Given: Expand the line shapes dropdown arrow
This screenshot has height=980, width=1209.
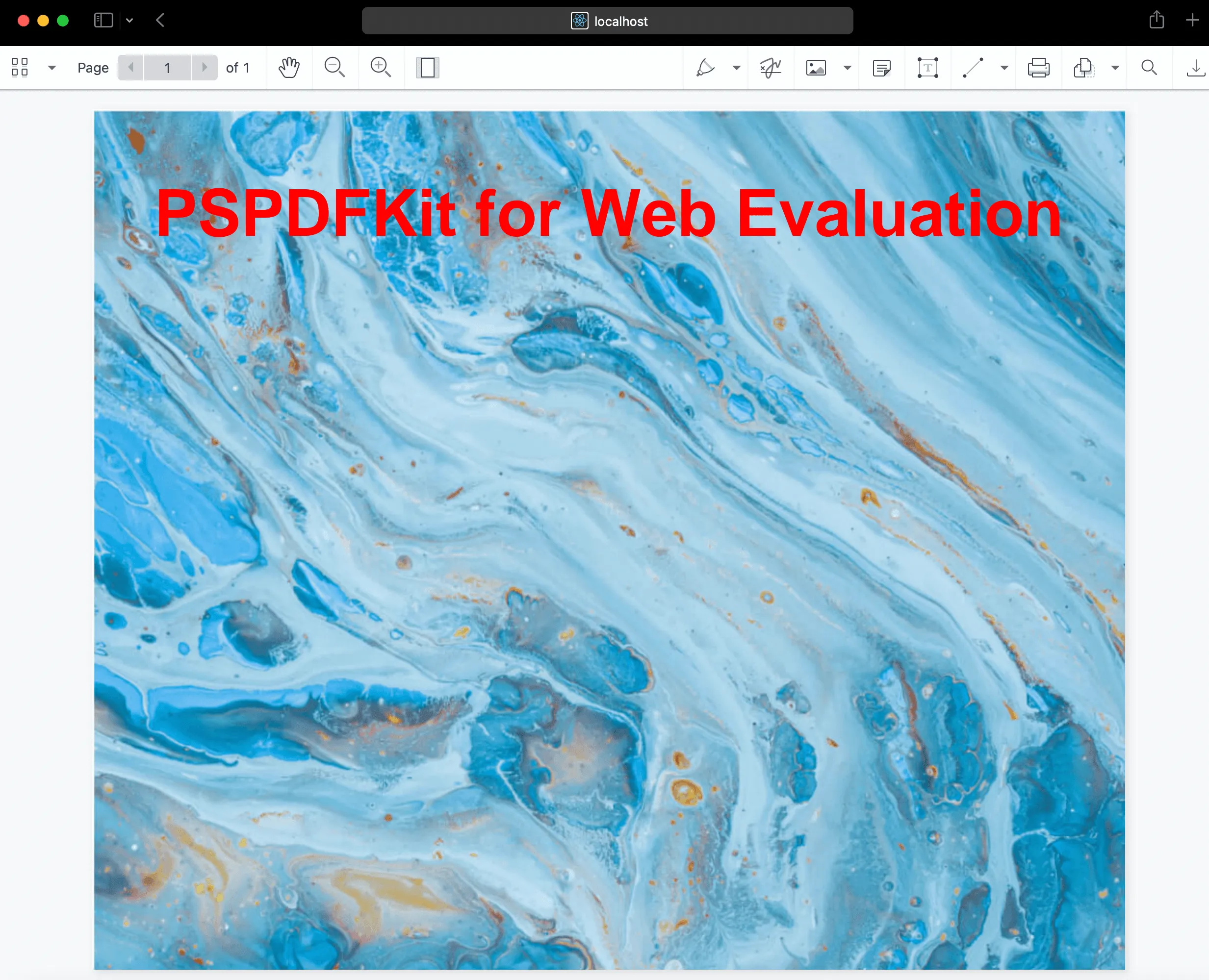Looking at the screenshot, I should tap(1004, 68).
